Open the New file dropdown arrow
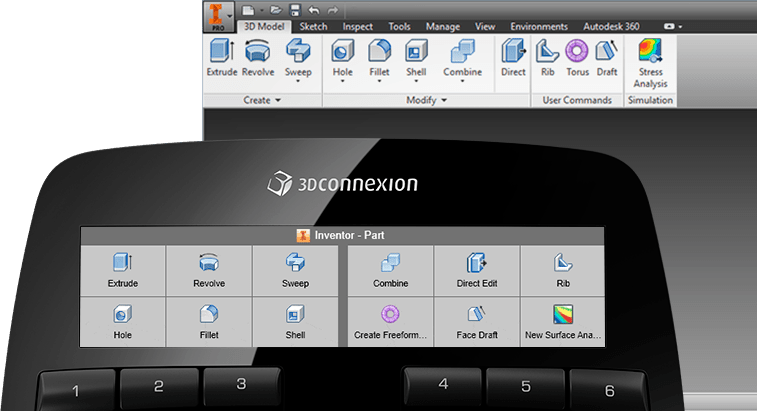The height and width of the screenshot is (411, 757). pyautogui.click(x=262, y=10)
